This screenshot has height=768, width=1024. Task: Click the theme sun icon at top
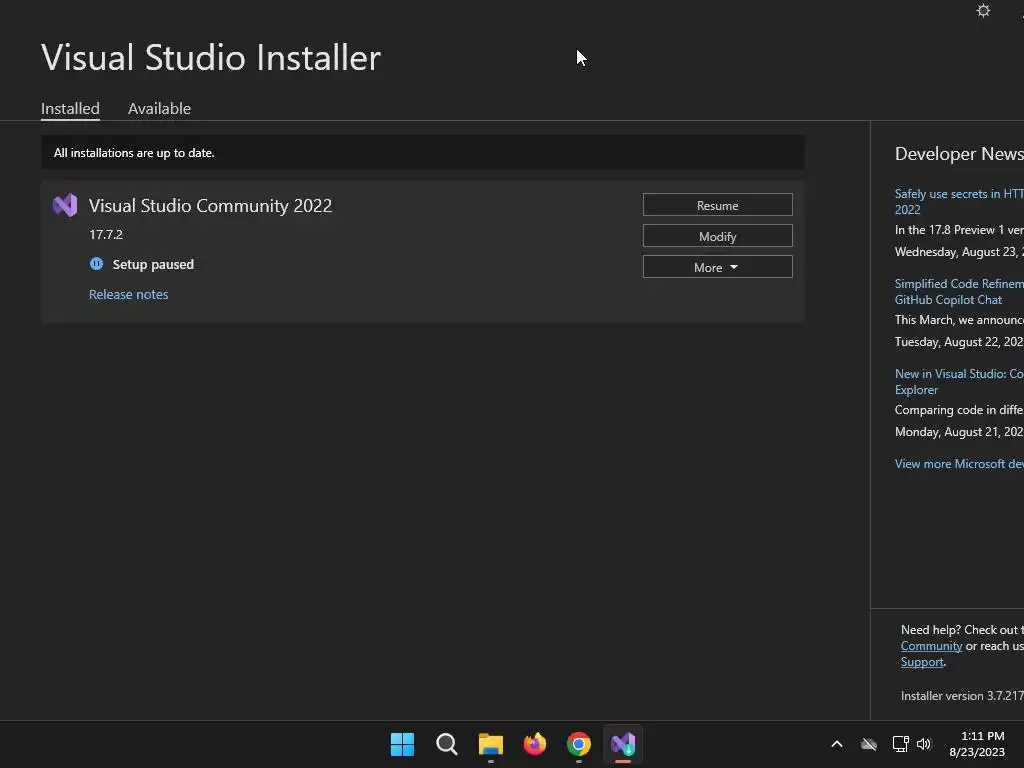click(x=983, y=11)
